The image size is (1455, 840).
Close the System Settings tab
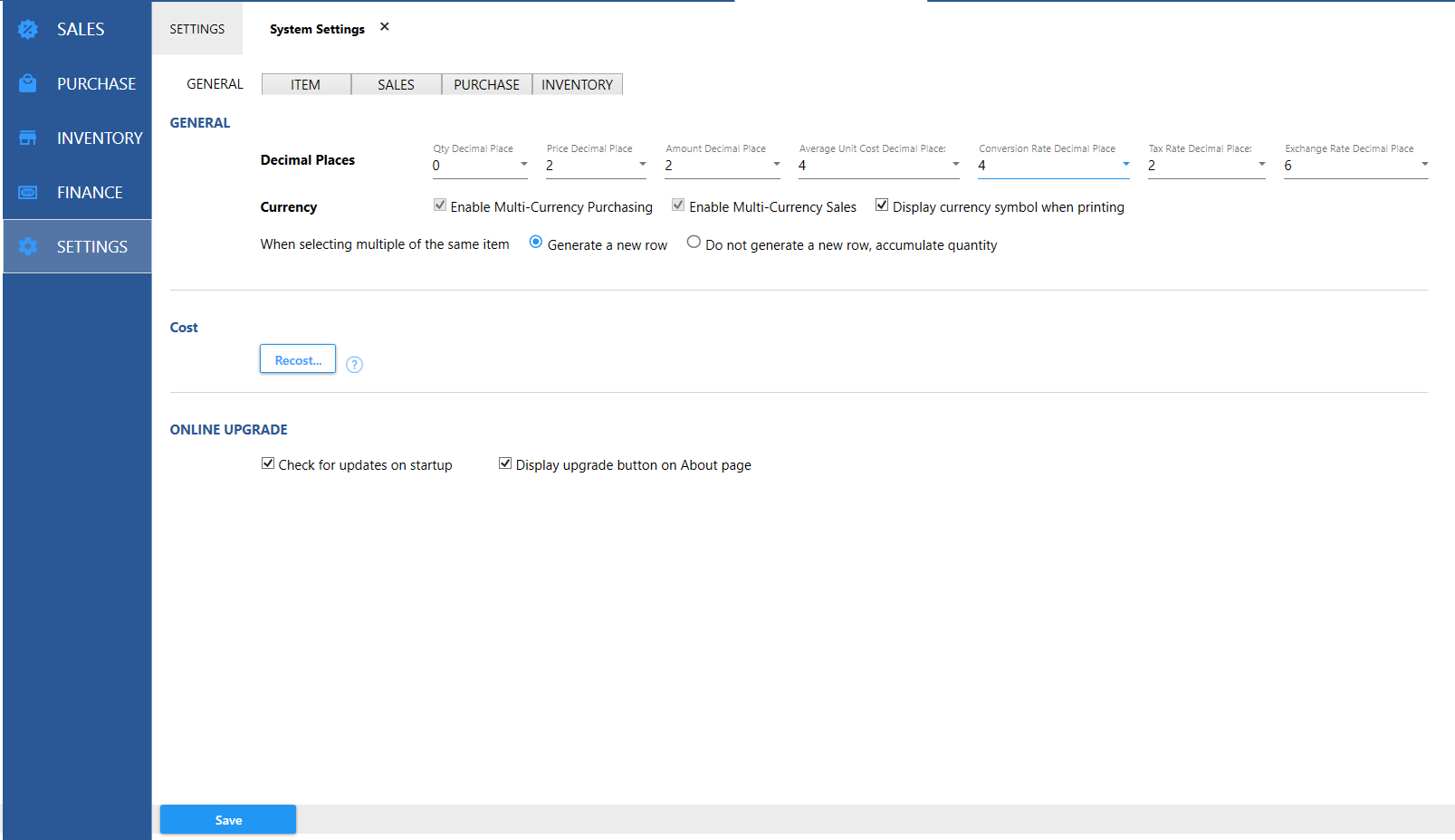pos(385,27)
